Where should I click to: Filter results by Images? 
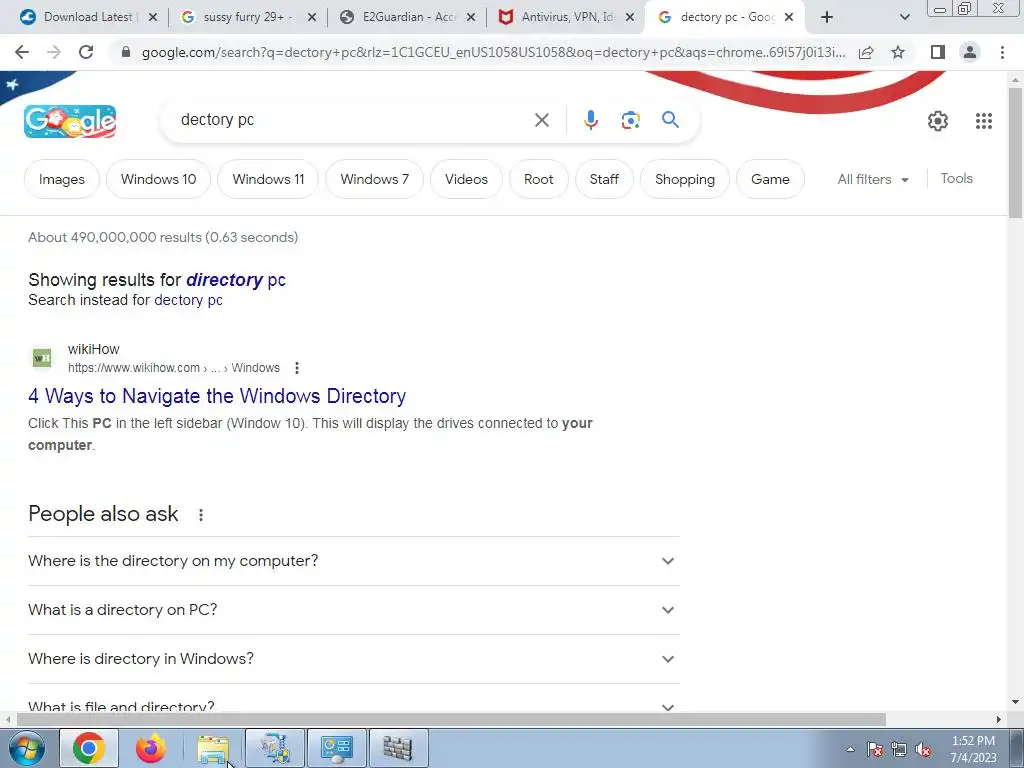click(x=61, y=179)
